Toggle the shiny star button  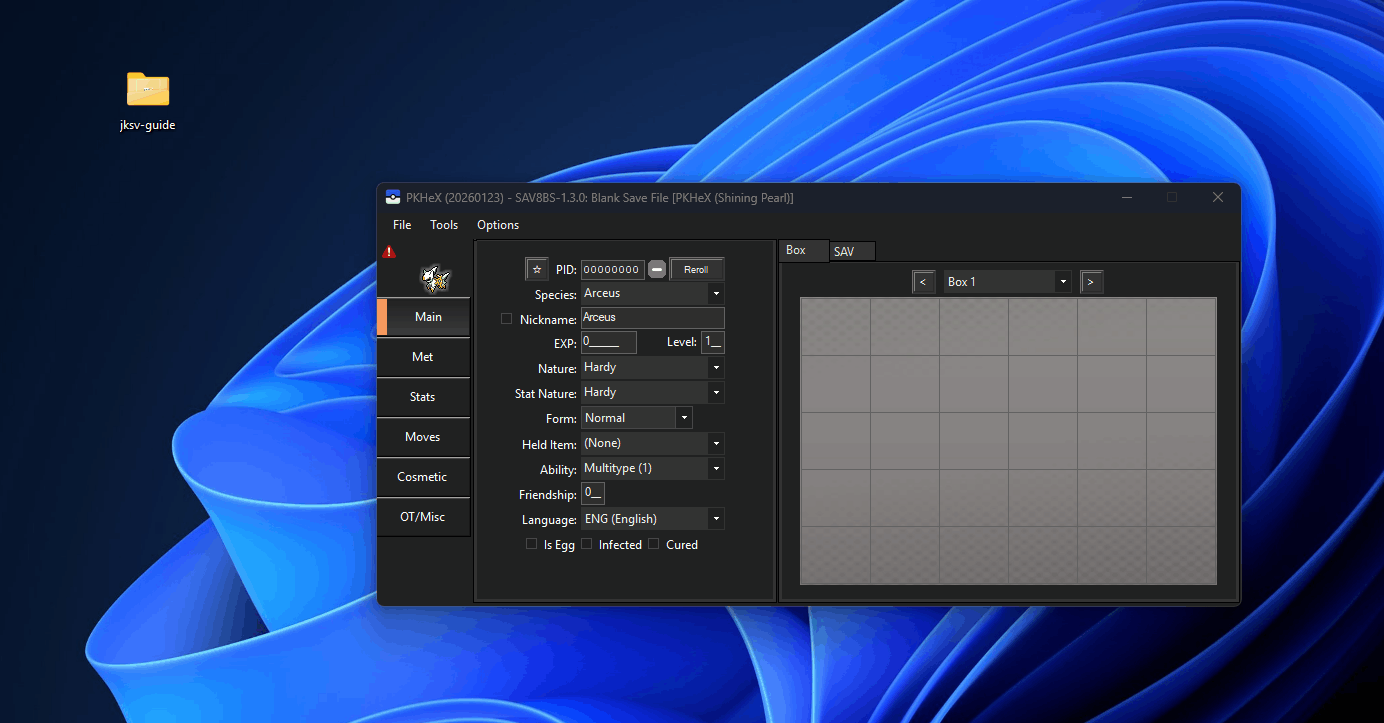coord(537,269)
